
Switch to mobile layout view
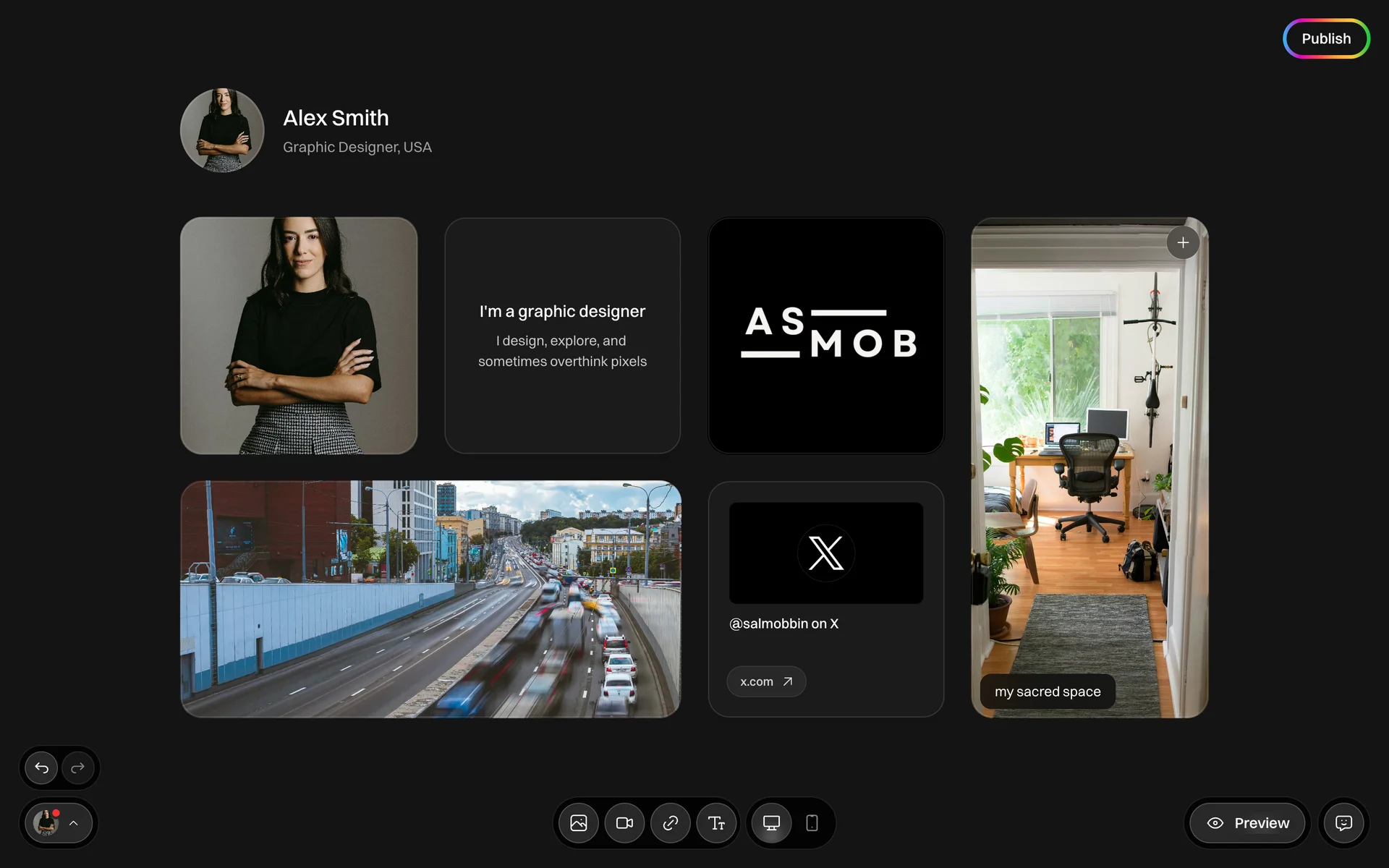click(812, 823)
